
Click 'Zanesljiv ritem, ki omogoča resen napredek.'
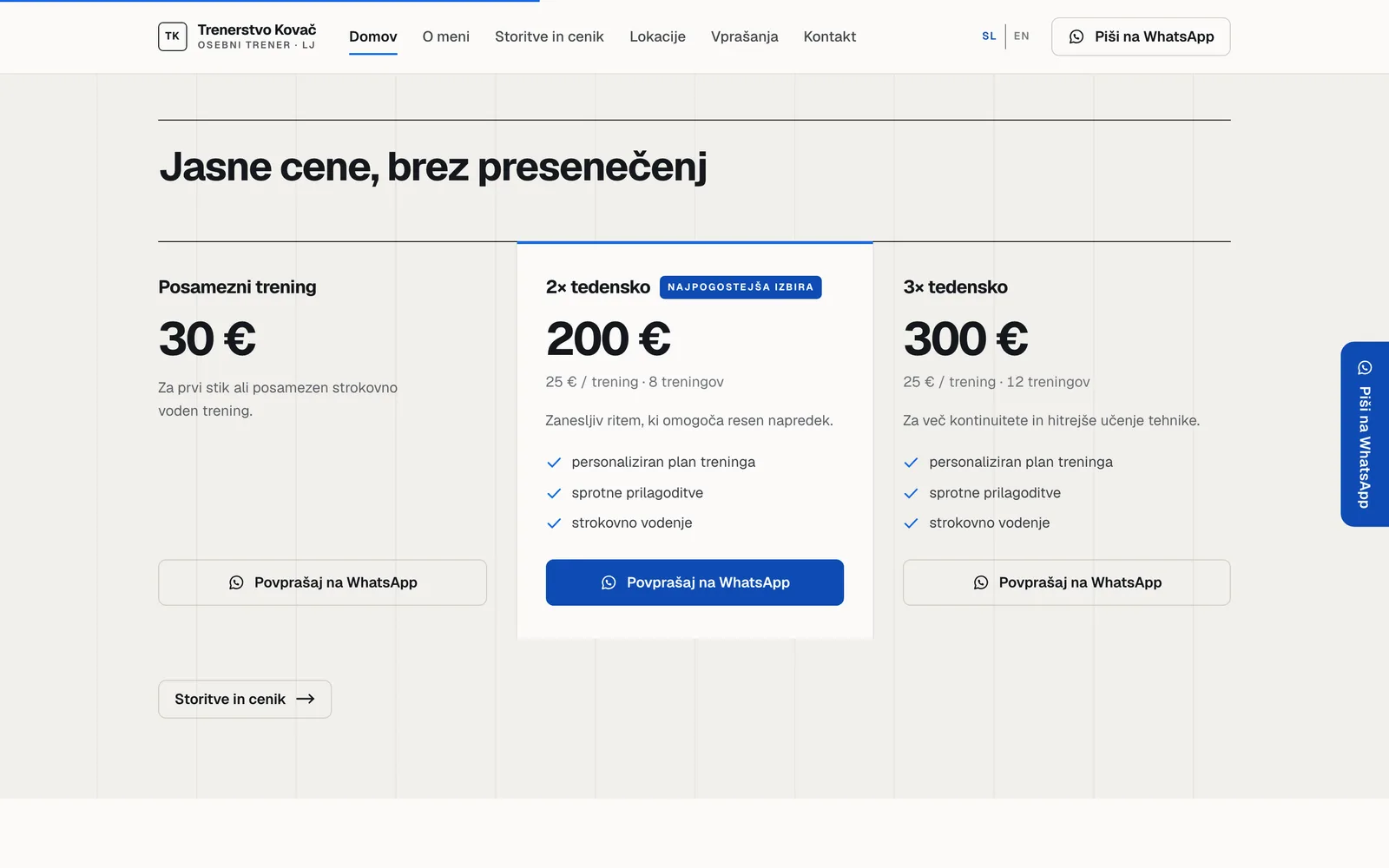tap(689, 420)
